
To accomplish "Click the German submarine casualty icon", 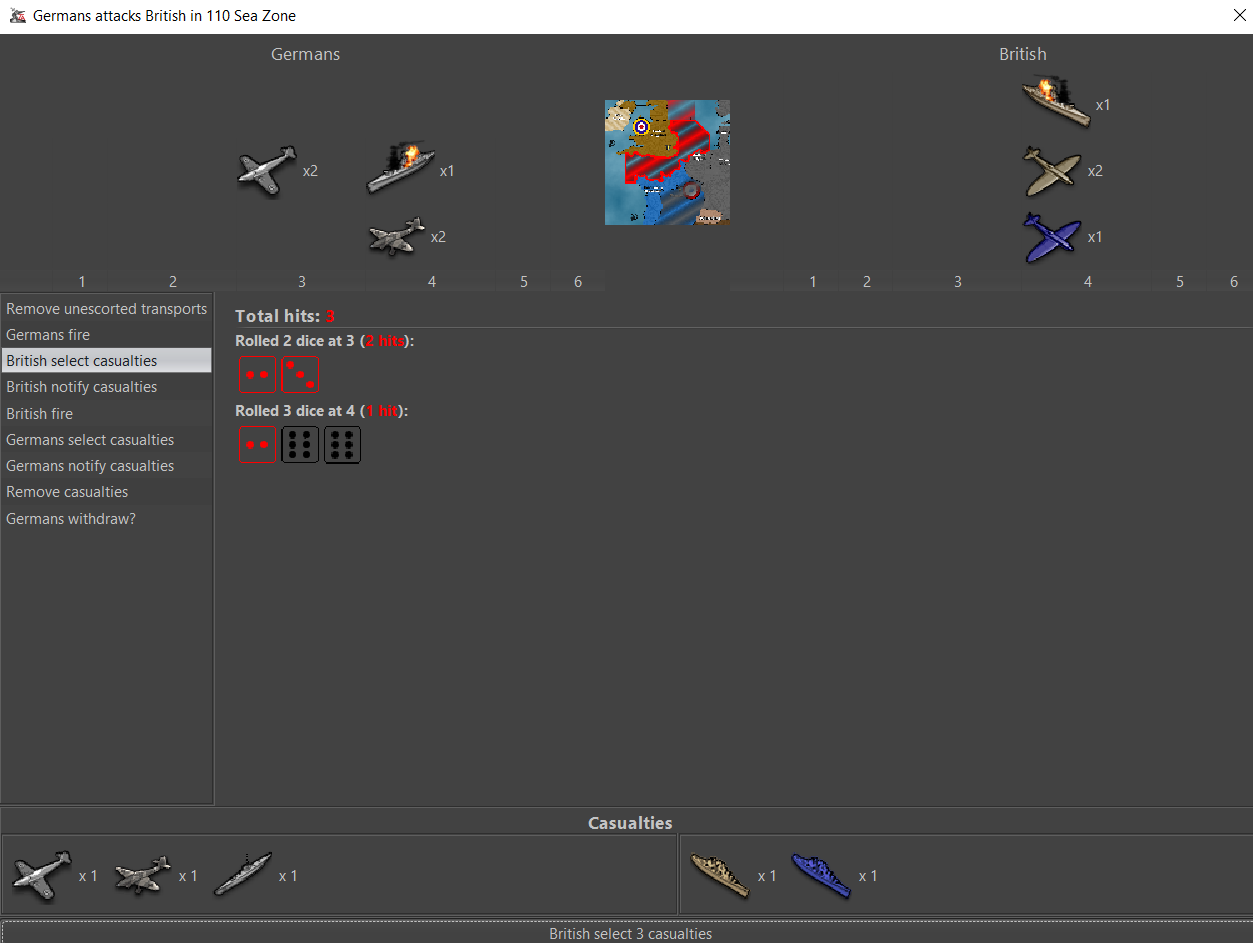I will coord(243,875).
